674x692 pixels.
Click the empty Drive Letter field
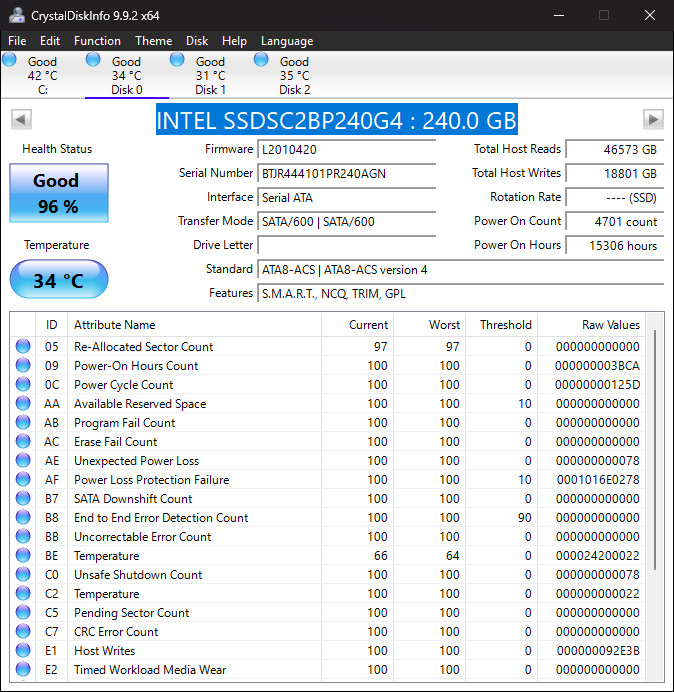coord(346,245)
